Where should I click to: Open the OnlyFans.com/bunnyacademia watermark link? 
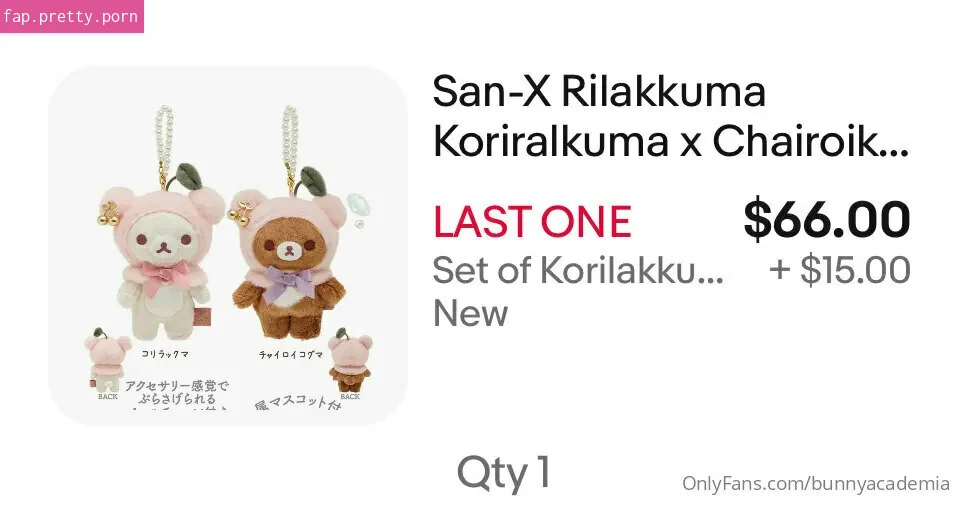pyautogui.click(x=816, y=484)
